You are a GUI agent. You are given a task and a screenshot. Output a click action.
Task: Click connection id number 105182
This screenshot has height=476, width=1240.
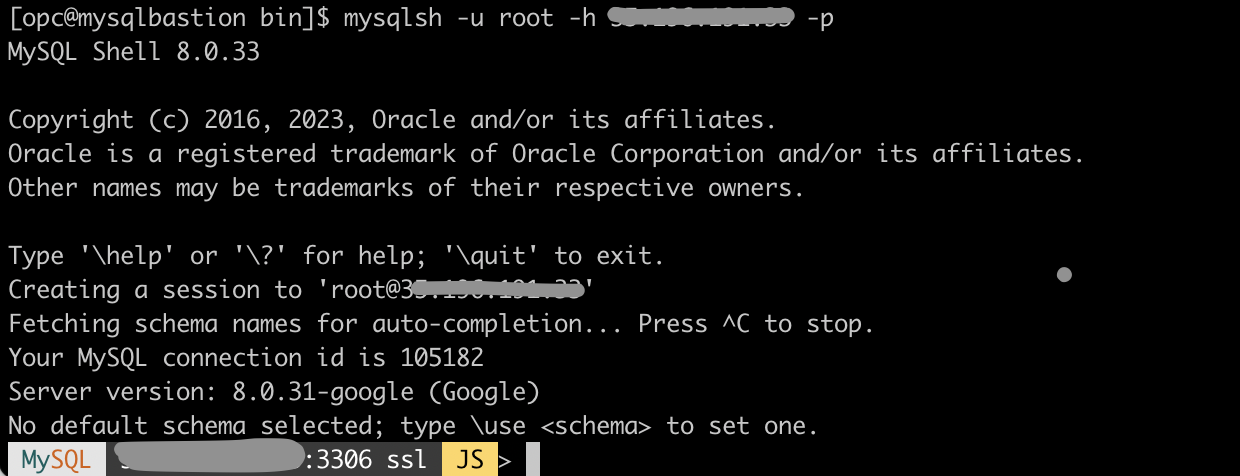tap(441, 358)
